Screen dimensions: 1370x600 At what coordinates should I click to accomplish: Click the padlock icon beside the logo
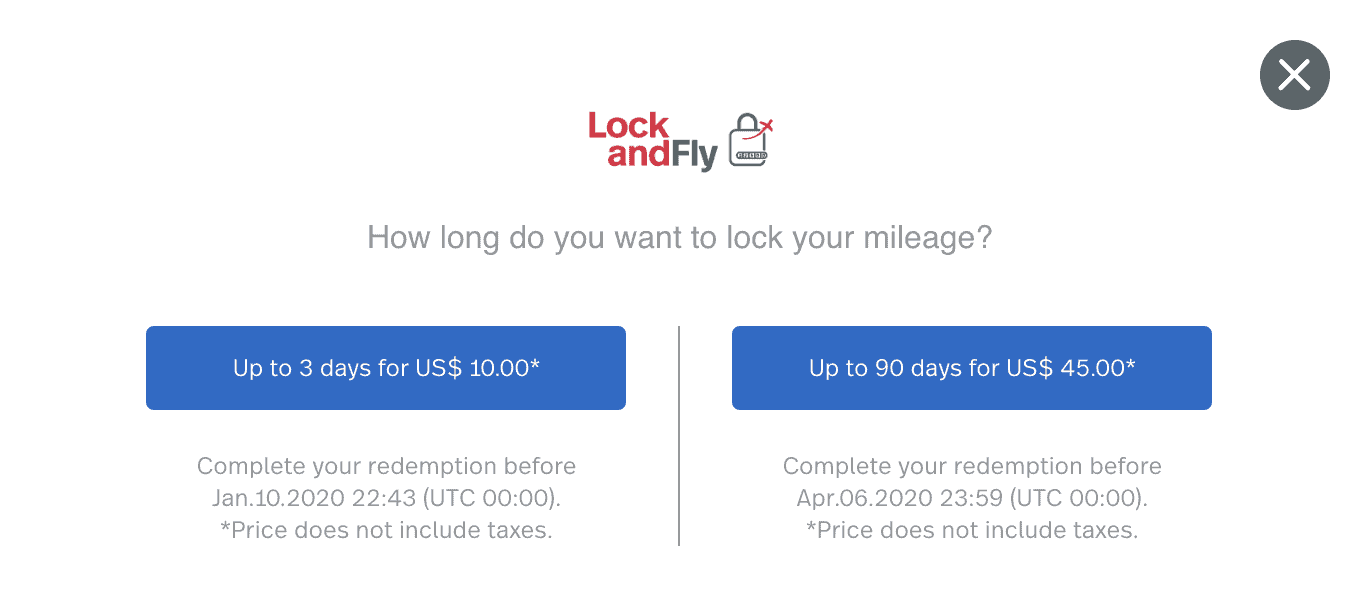[749, 140]
